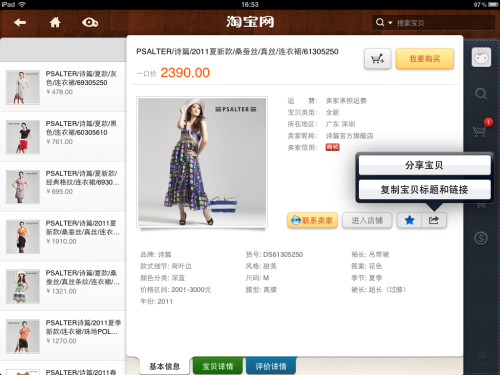Select the ¥1910.00 silk dress listing

click(63, 237)
